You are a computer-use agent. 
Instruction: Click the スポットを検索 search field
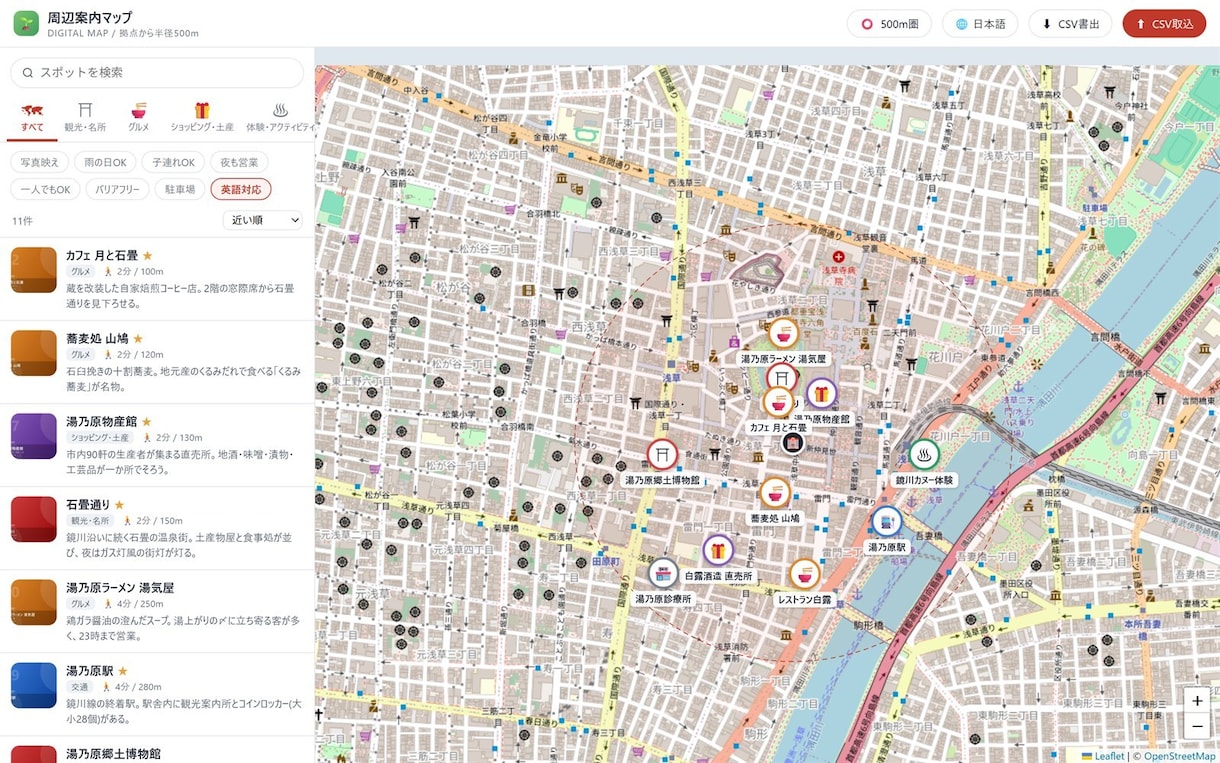tap(157, 73)
